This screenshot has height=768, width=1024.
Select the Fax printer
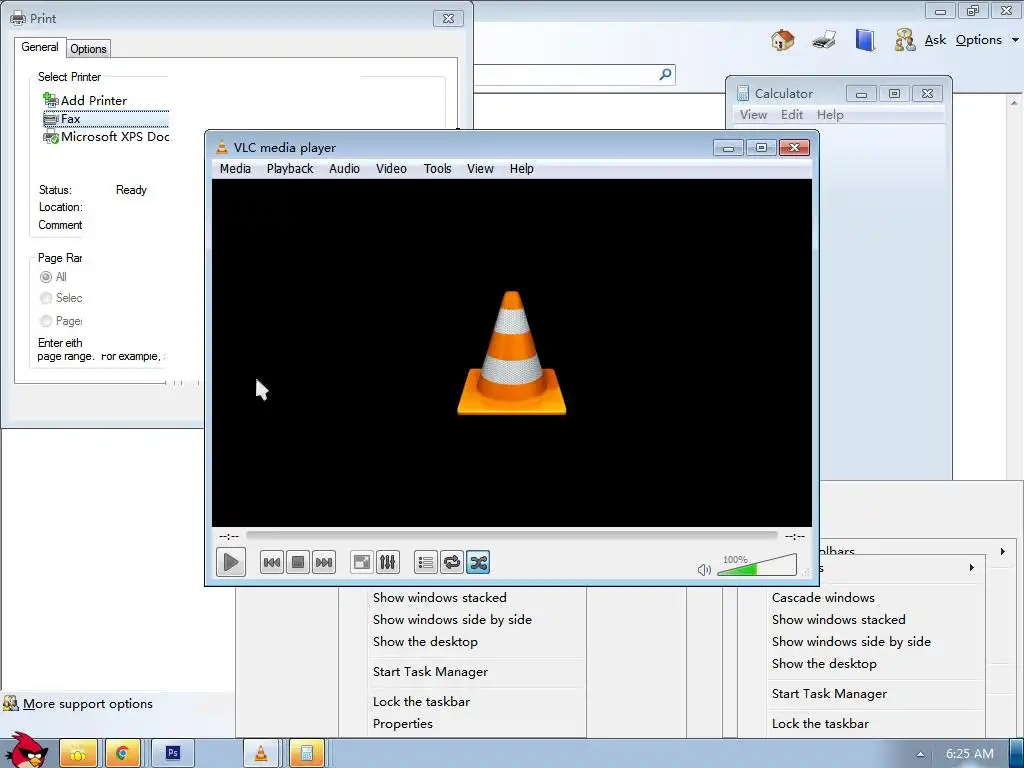[106, 119]
